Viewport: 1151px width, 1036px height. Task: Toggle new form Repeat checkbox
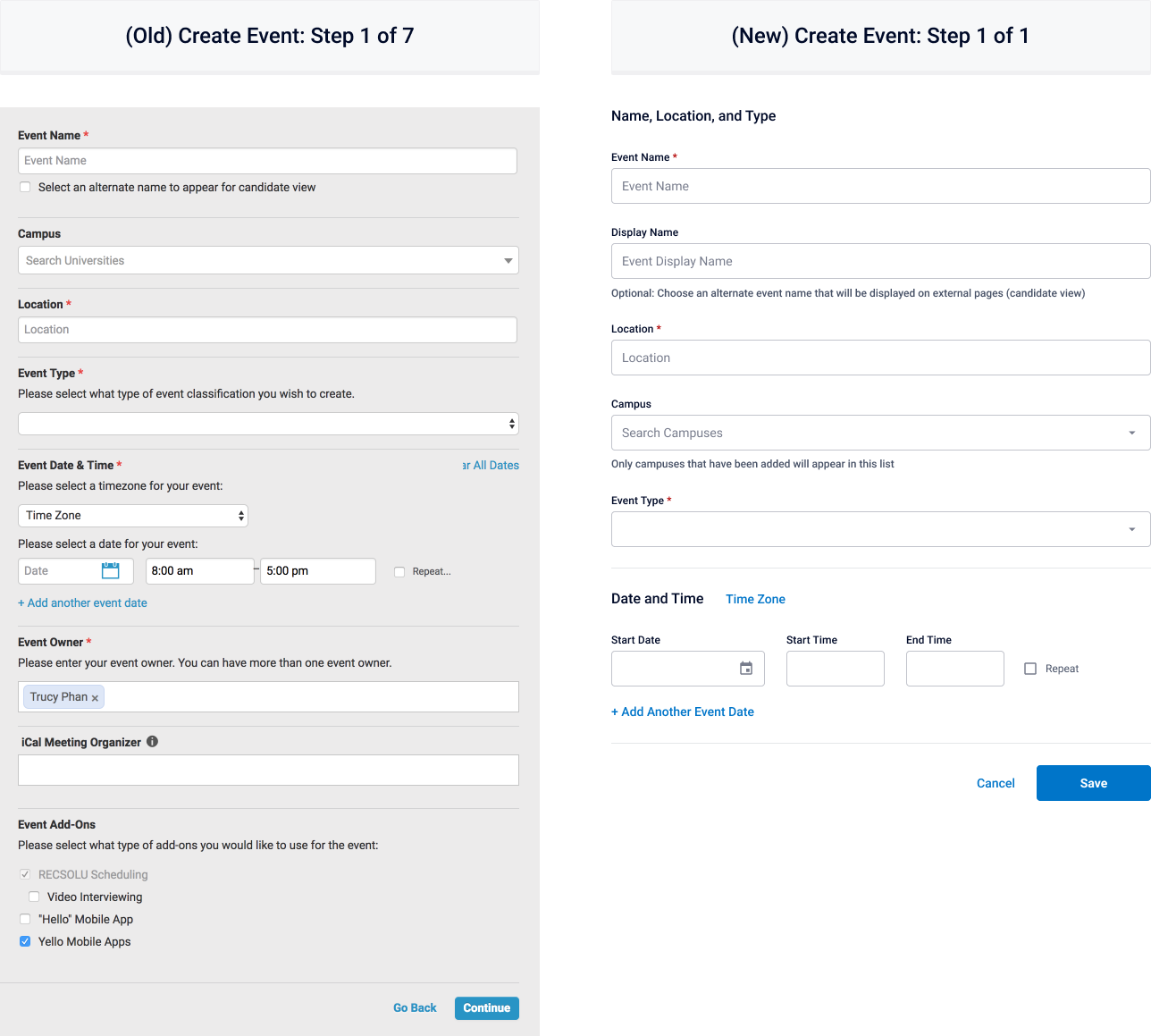tap(1030, 669)
